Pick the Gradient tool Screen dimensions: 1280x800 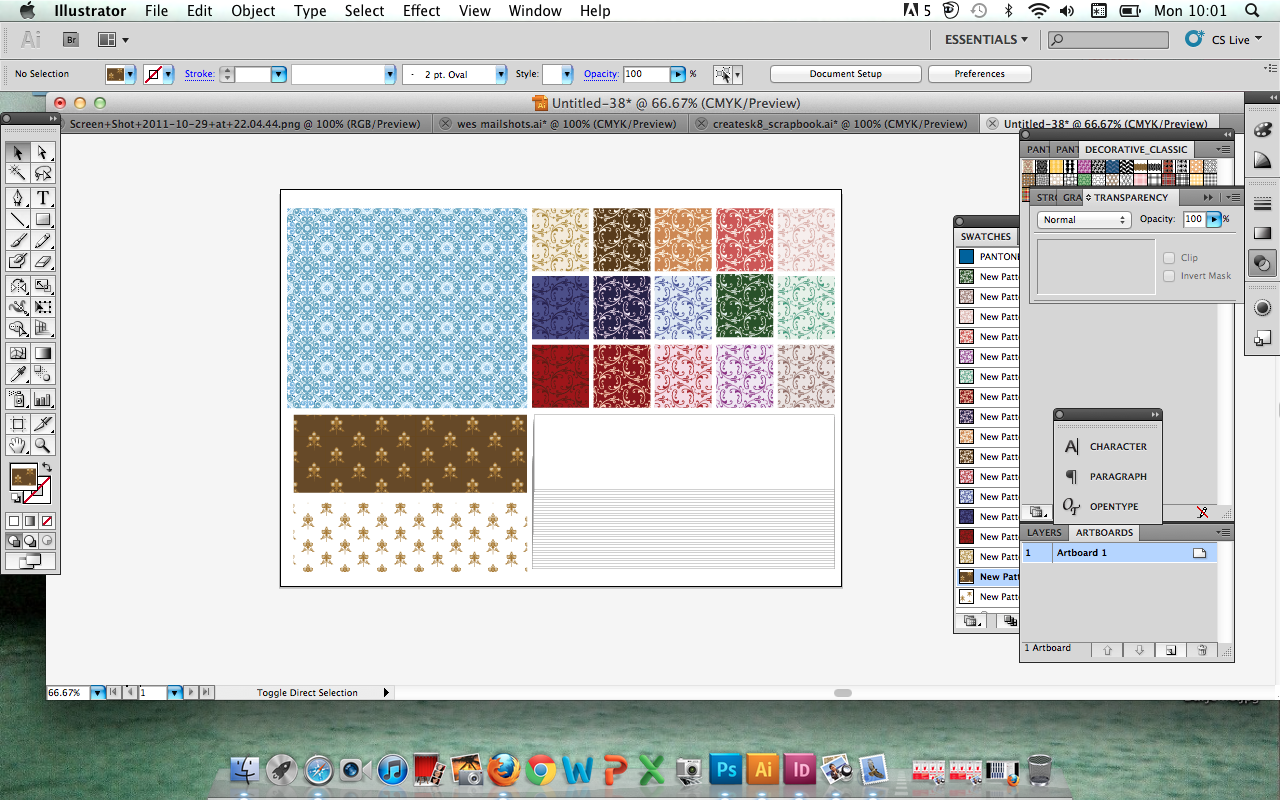pos(43,352)
